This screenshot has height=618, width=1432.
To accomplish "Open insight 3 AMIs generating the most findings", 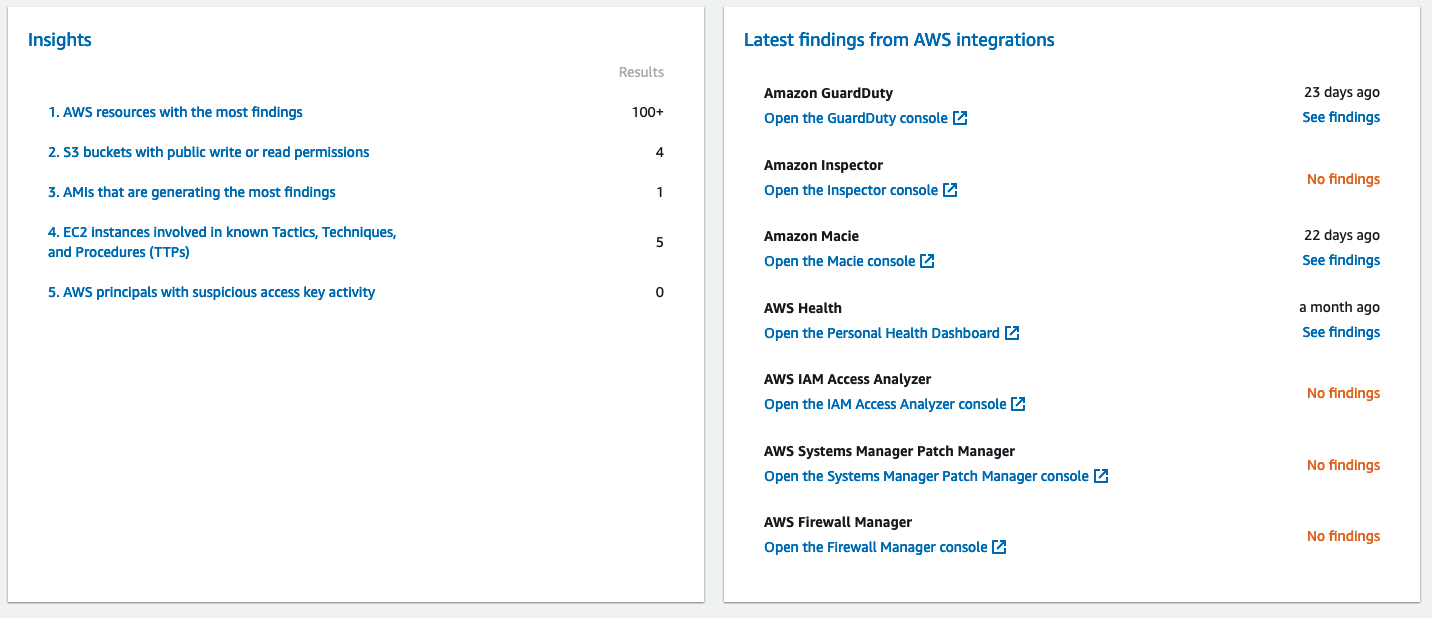I will click(192, 192).
